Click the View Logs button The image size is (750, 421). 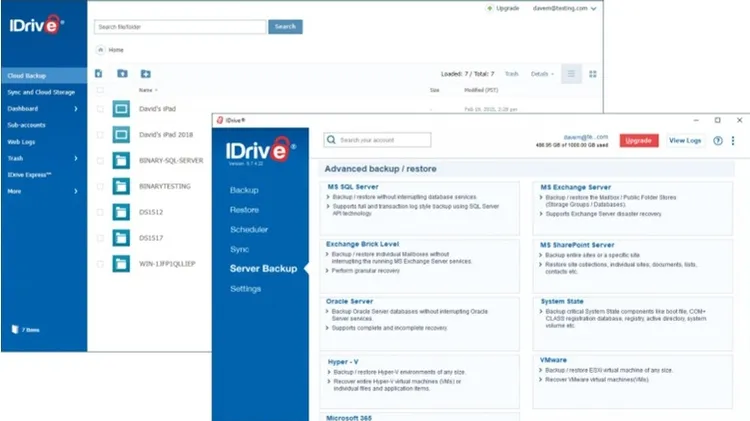click(x=685, y=141)
